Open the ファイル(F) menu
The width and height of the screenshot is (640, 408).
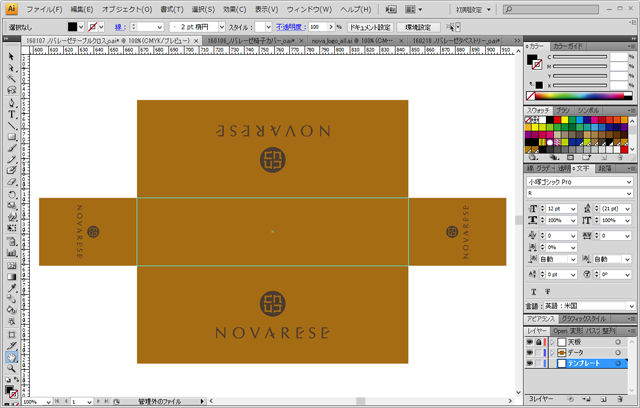pyautogui.click(x=44, y=9)
